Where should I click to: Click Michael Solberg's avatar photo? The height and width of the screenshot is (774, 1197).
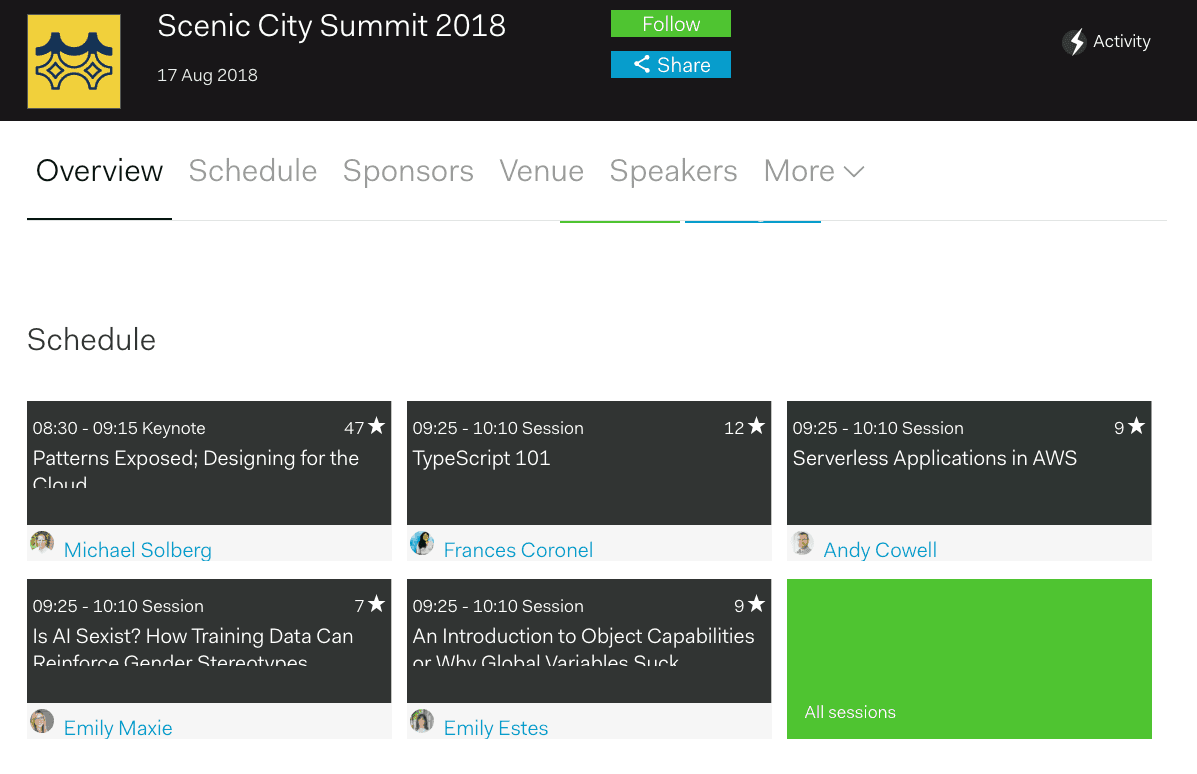42,543
